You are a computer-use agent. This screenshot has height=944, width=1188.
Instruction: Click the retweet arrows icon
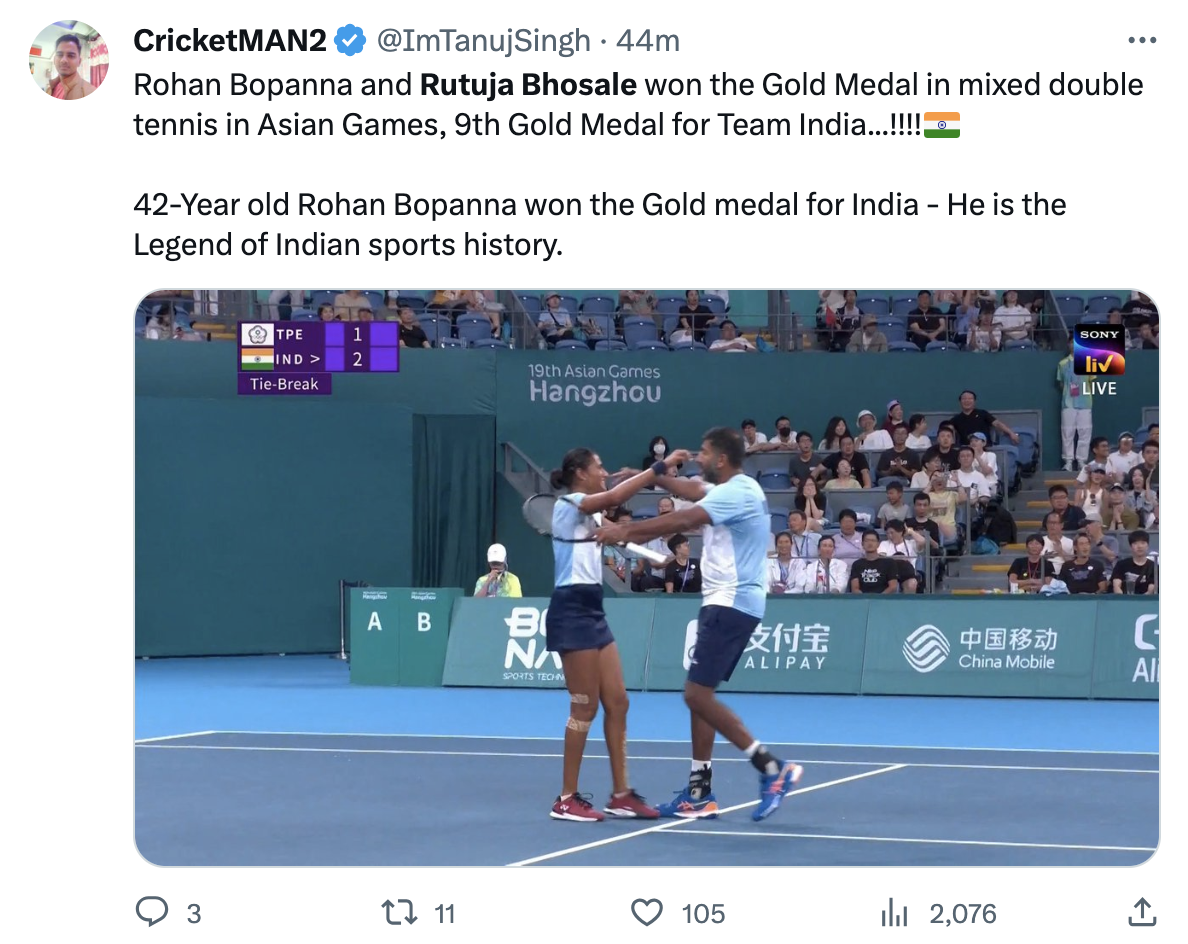coord(399,912)
